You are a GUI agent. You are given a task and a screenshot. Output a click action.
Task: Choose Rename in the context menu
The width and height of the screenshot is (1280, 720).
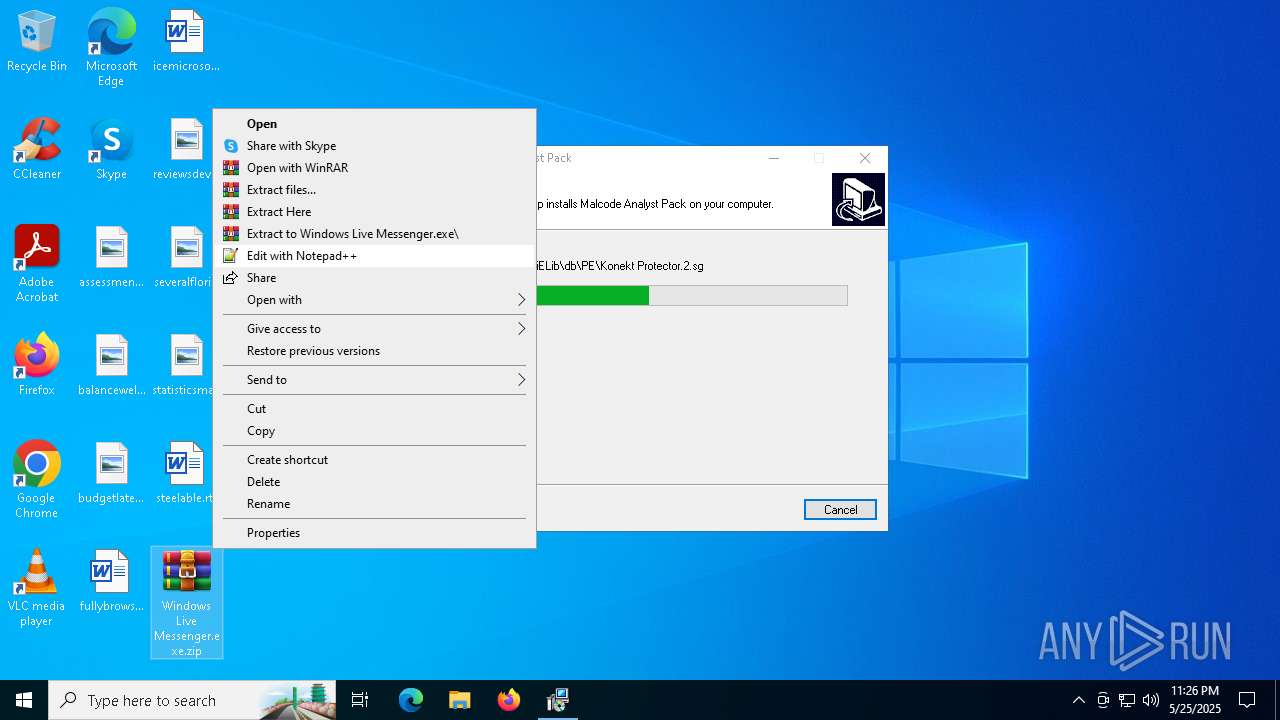tap(375, 504)
